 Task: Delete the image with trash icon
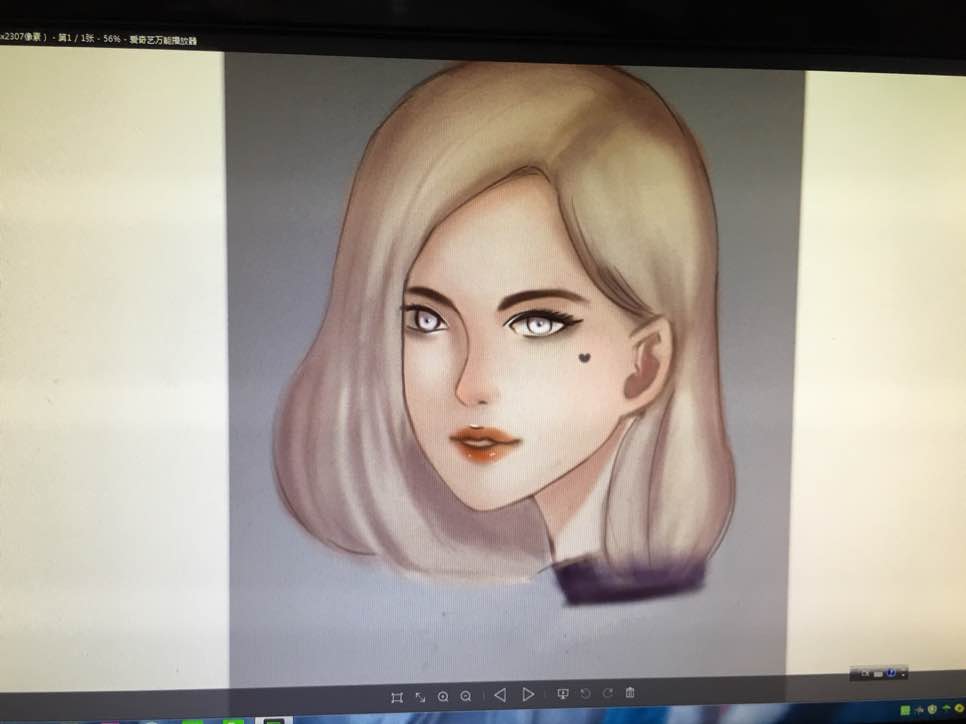(630, 692)
